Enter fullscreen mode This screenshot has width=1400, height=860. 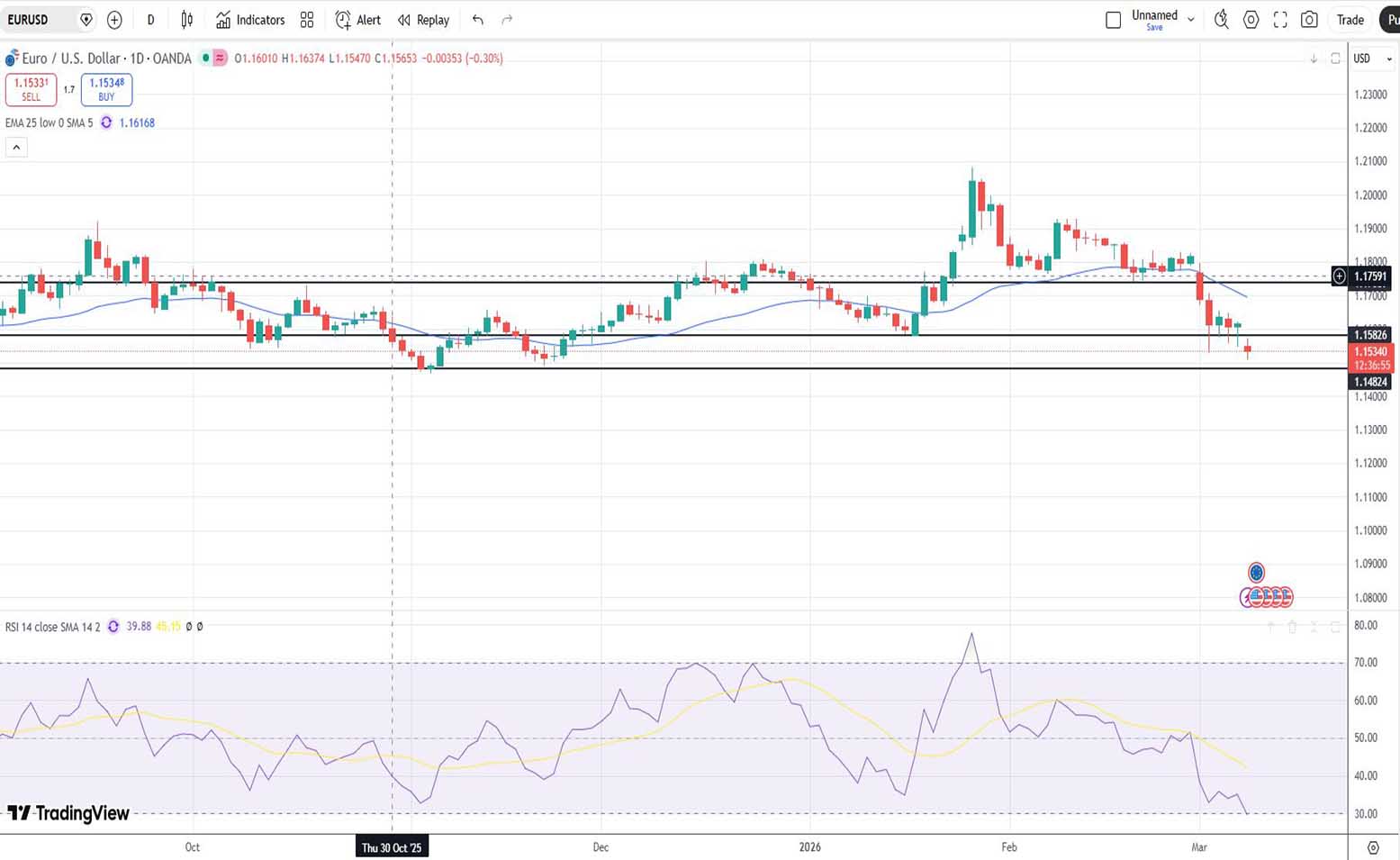pos(1280,20)
